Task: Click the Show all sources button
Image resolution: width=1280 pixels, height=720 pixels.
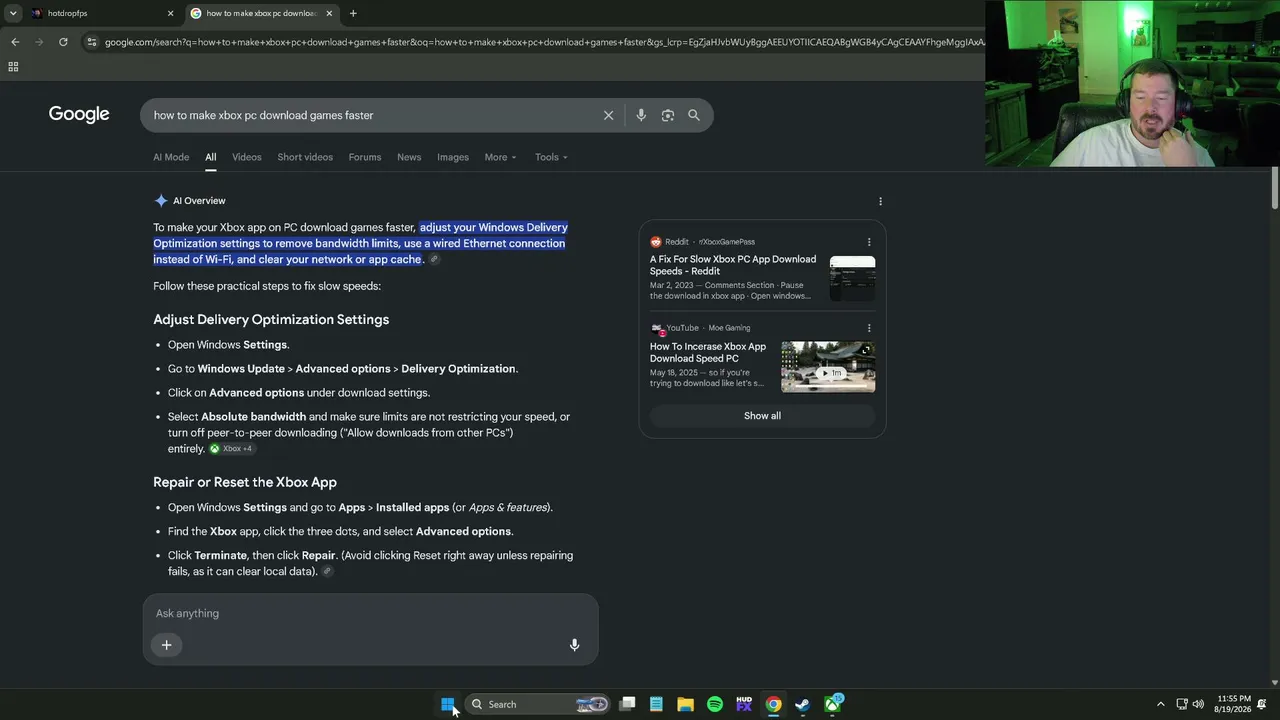Action: [762, 416]
